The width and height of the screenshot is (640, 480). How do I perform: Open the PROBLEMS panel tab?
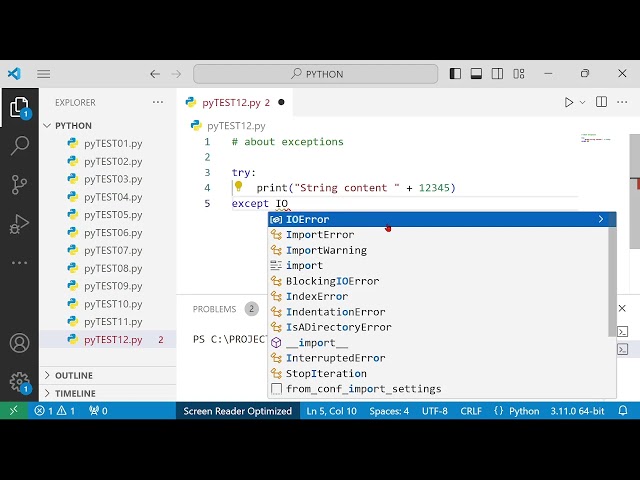click(214, 309)
